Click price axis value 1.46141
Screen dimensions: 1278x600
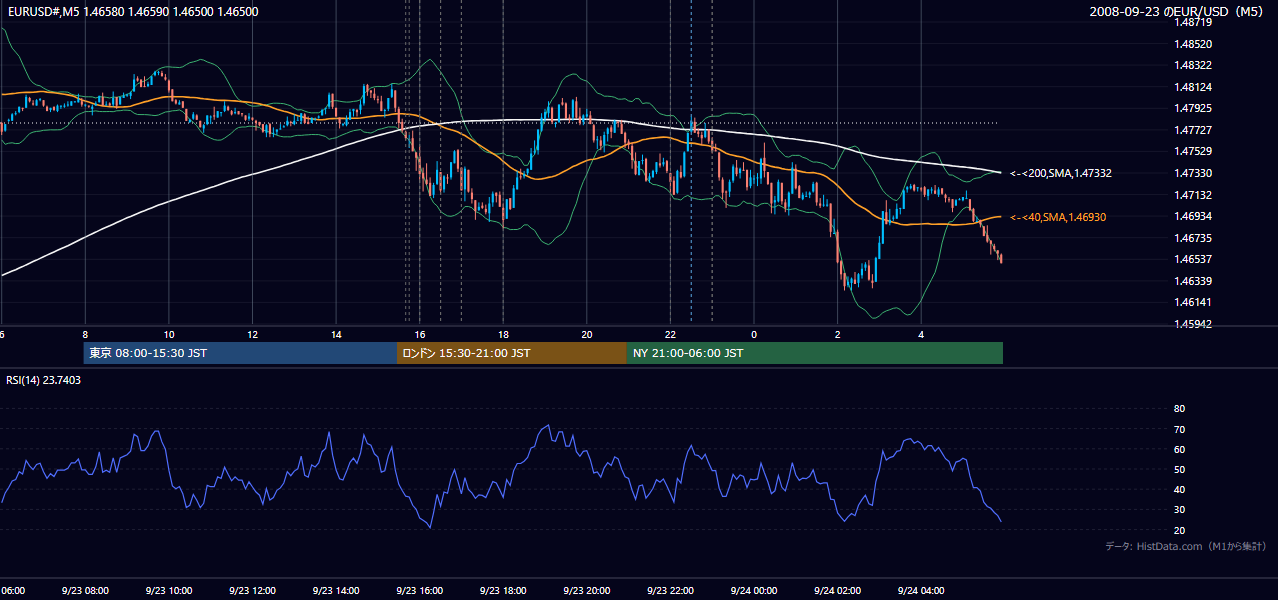1193,302
